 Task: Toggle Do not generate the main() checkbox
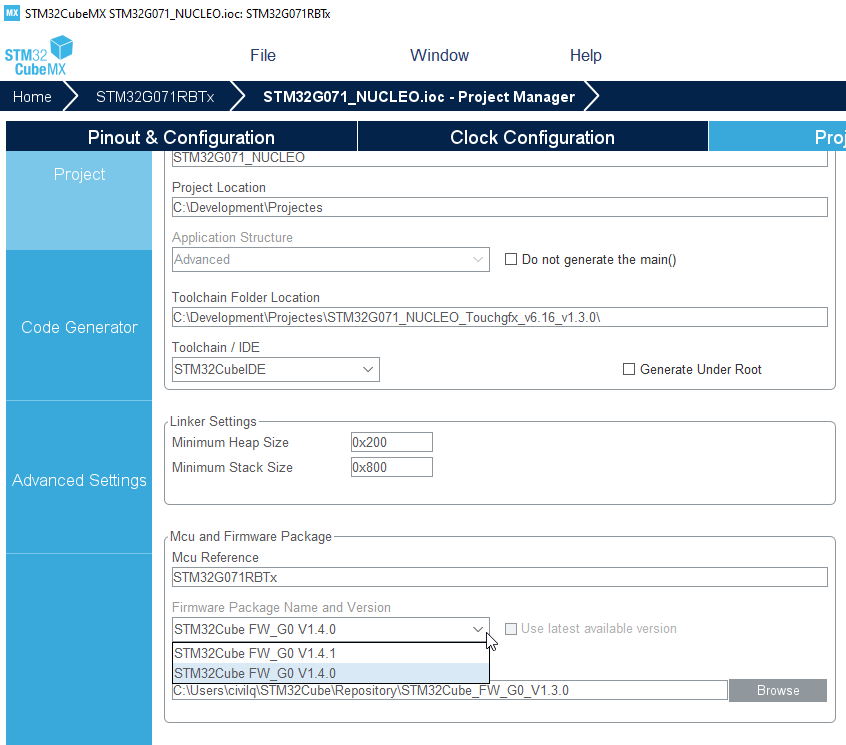(510, 259)
